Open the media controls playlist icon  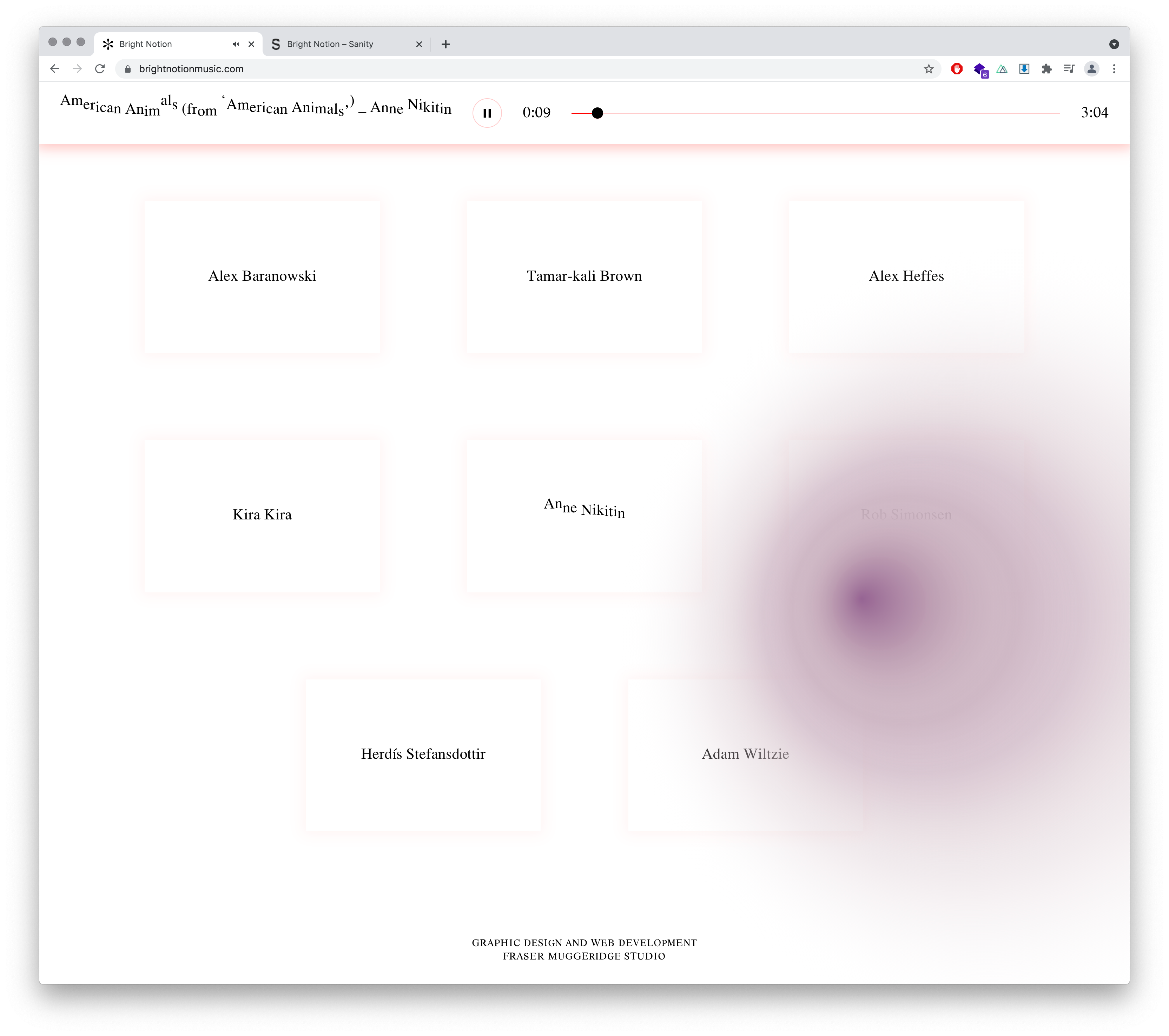pyautogui.click(x=1068, y=69)
